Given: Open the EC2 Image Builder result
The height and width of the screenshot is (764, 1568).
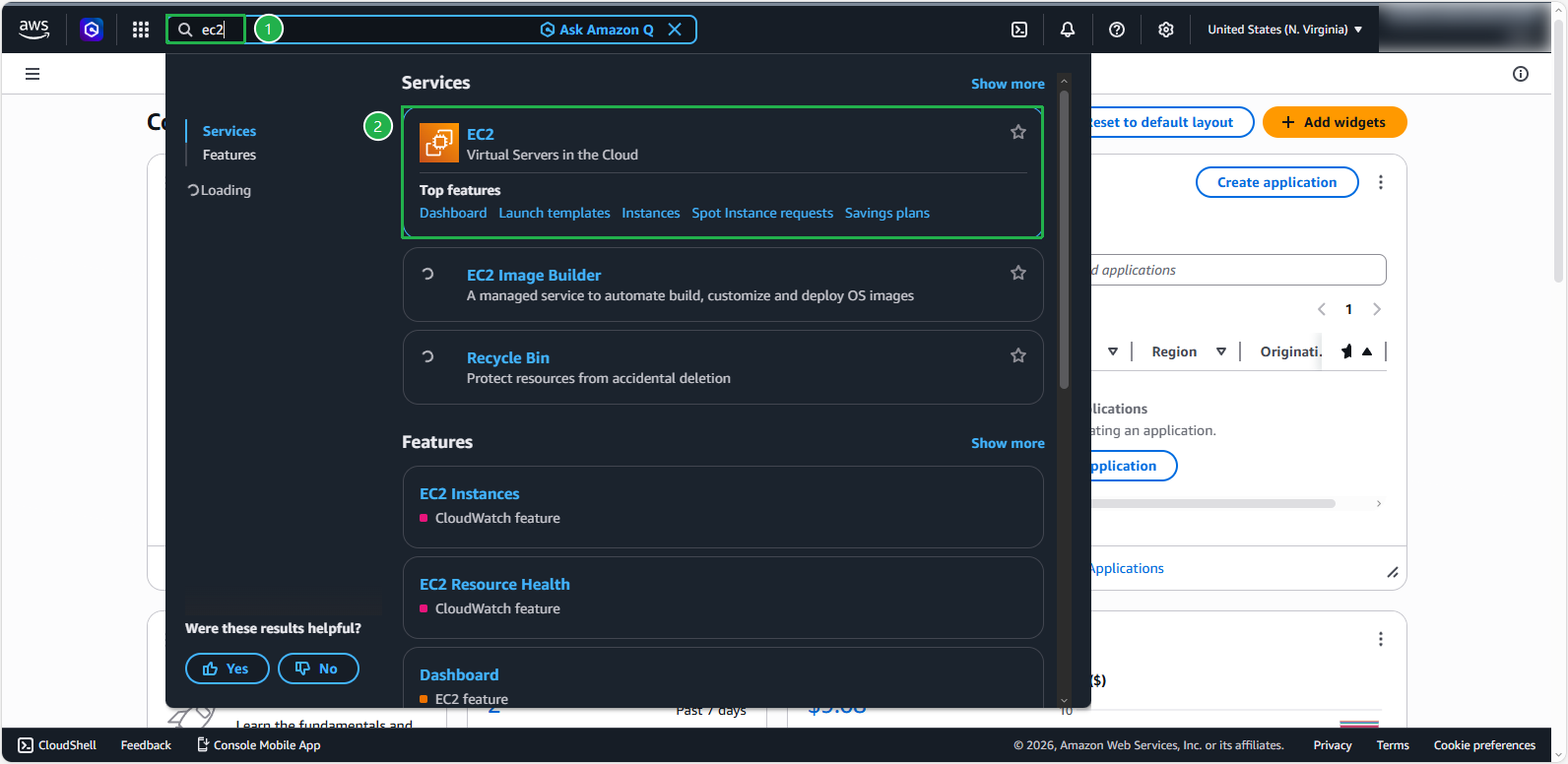Looking at the screenshot, I should coord(534,276).
